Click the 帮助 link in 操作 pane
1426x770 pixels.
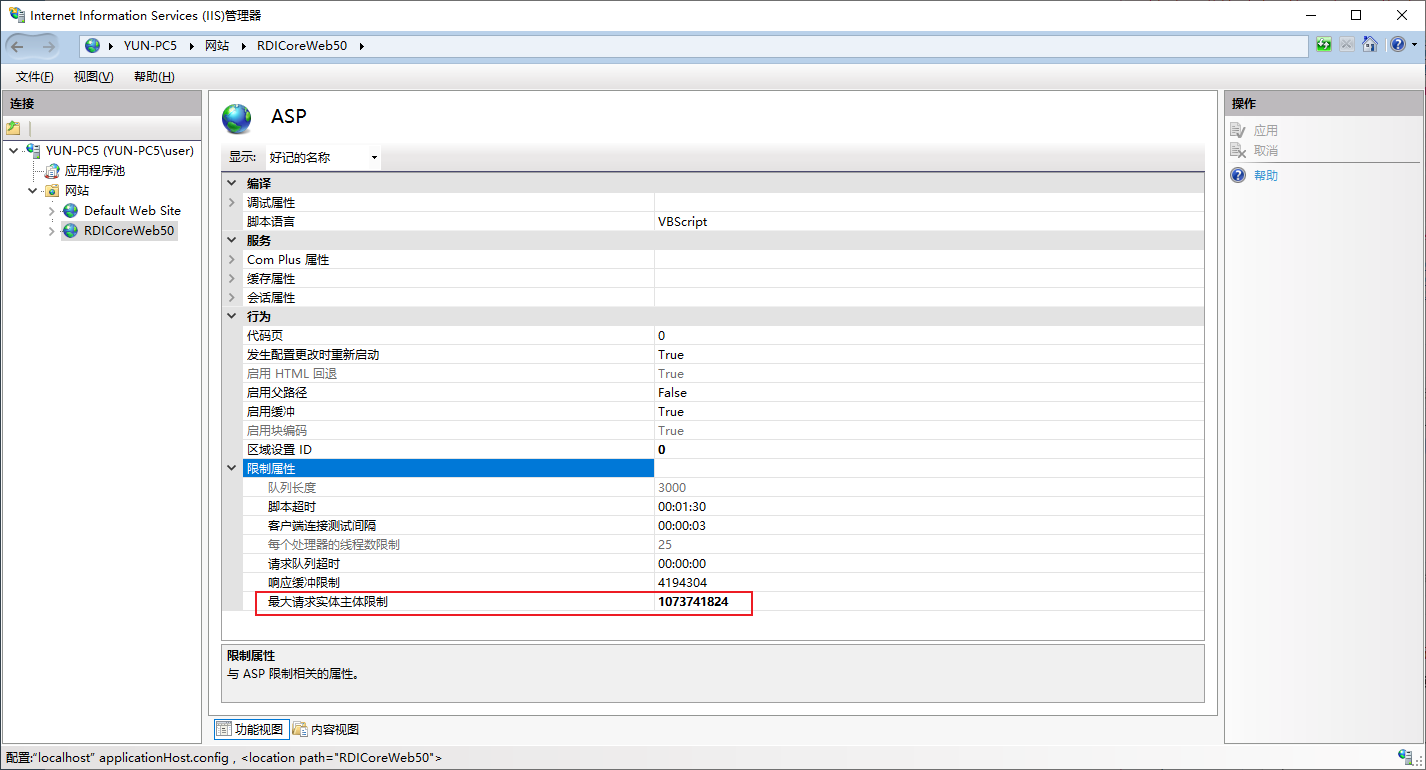tap(1265, 176)
